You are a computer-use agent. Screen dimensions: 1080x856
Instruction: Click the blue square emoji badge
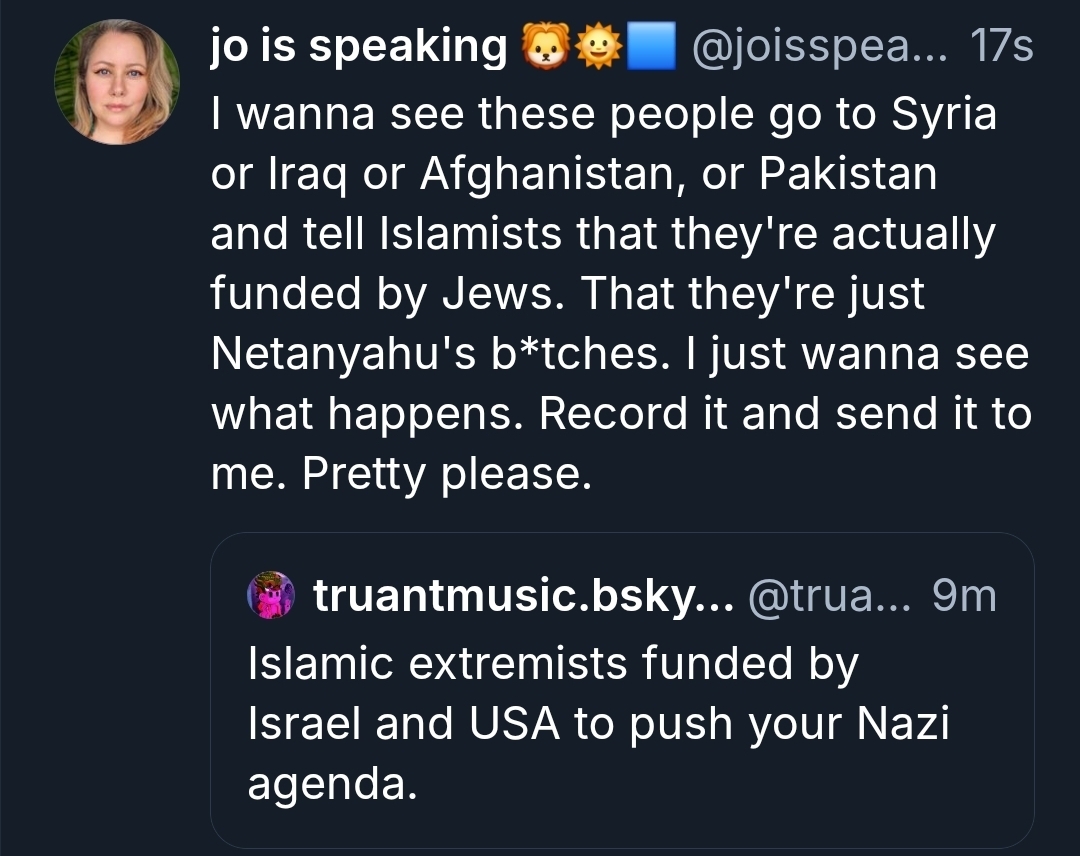[x=651, y=47]
